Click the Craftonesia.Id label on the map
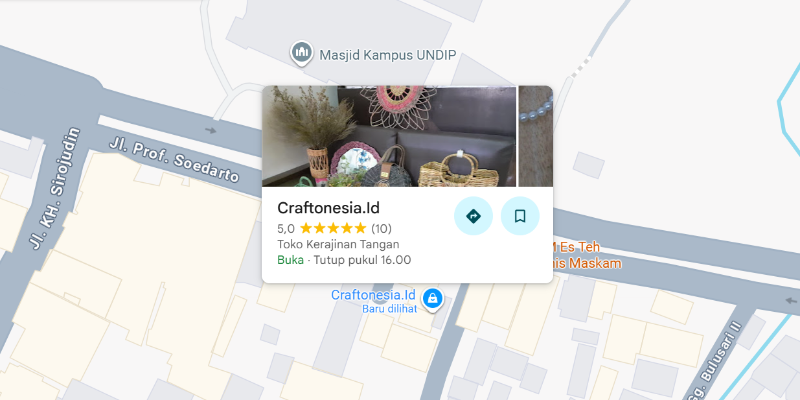Image resolution: width=800 pixels, height=400 pixels. [373, 295]
